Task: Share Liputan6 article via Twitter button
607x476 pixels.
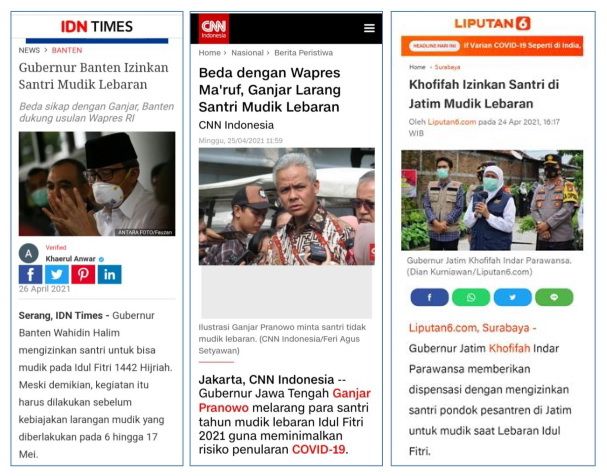Action: click(x=513, y=297)
